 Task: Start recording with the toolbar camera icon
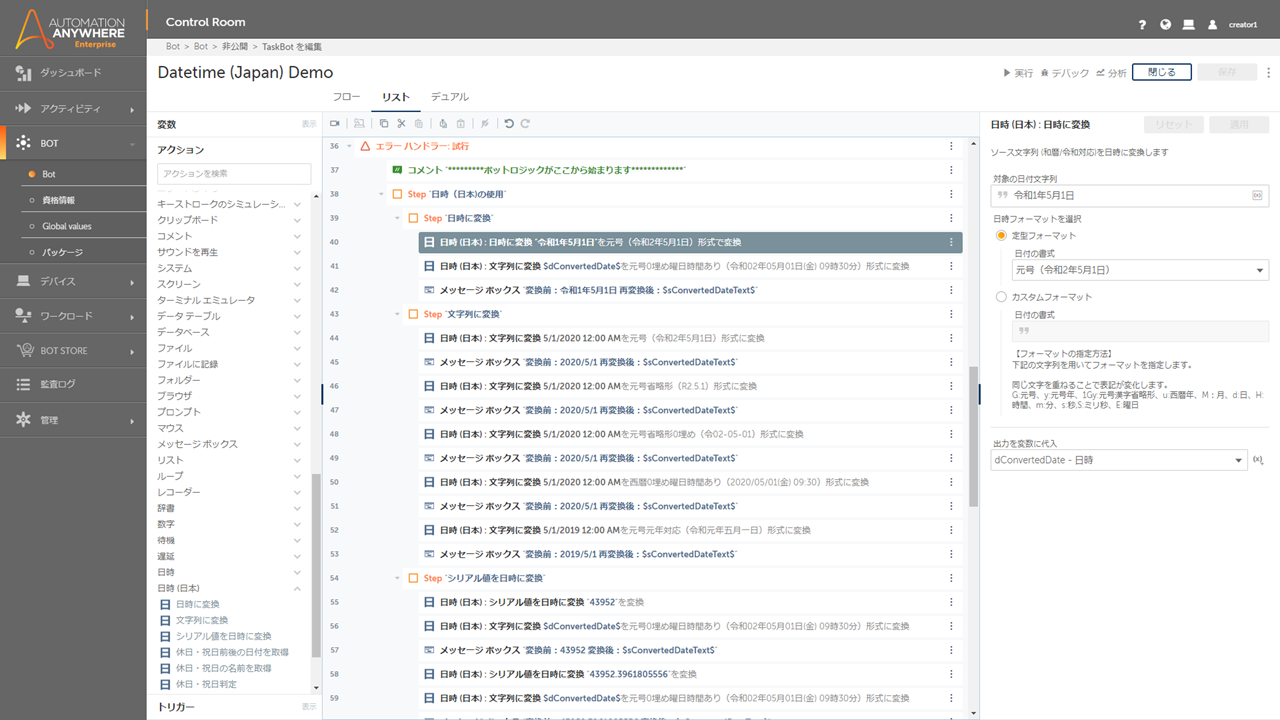pyautogui.click(x=335, y=124)
